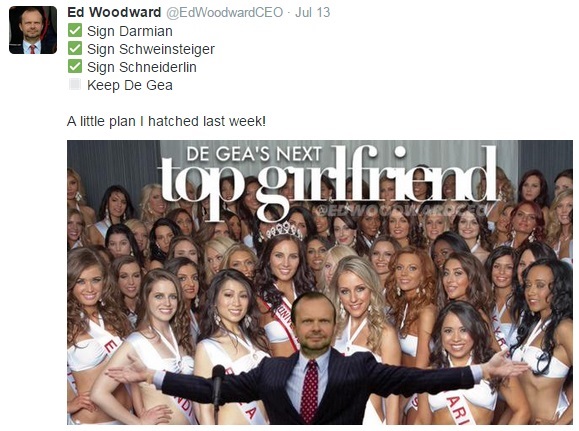Image resolution: width=579 pixels, height=431 pixels.
Task: Click green checkmark beside Sign Schweinsteiger
Action: pyautogui.click(x=75, y=48)
